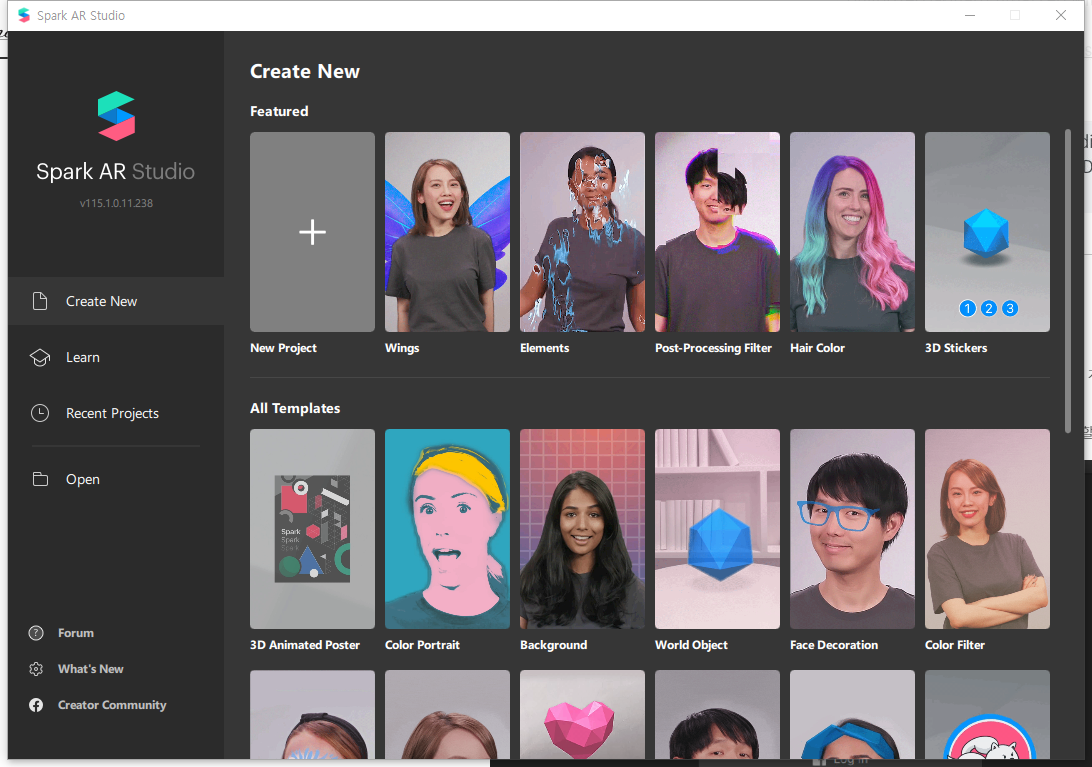Image resolution: width=1092 pixels, height=767 pixels.
Task: Click the Wings label
Action: (402, 348)
